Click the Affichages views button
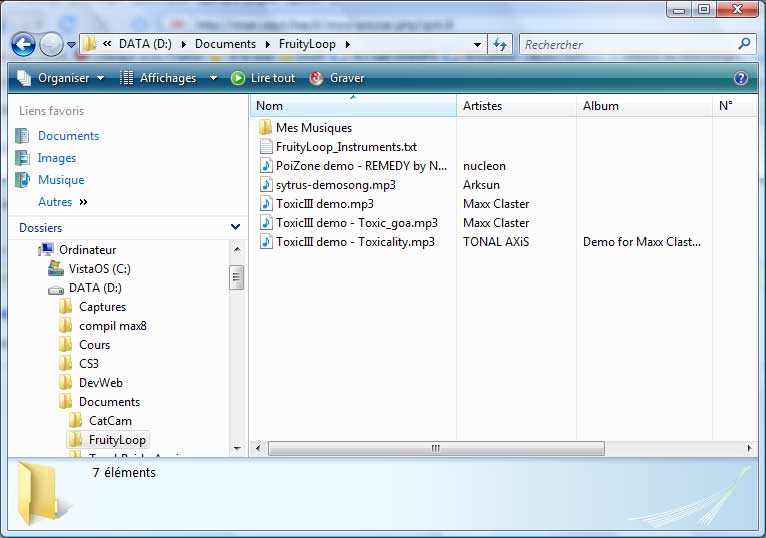Viewport: 766px width, 538px height. coord(158,78)
